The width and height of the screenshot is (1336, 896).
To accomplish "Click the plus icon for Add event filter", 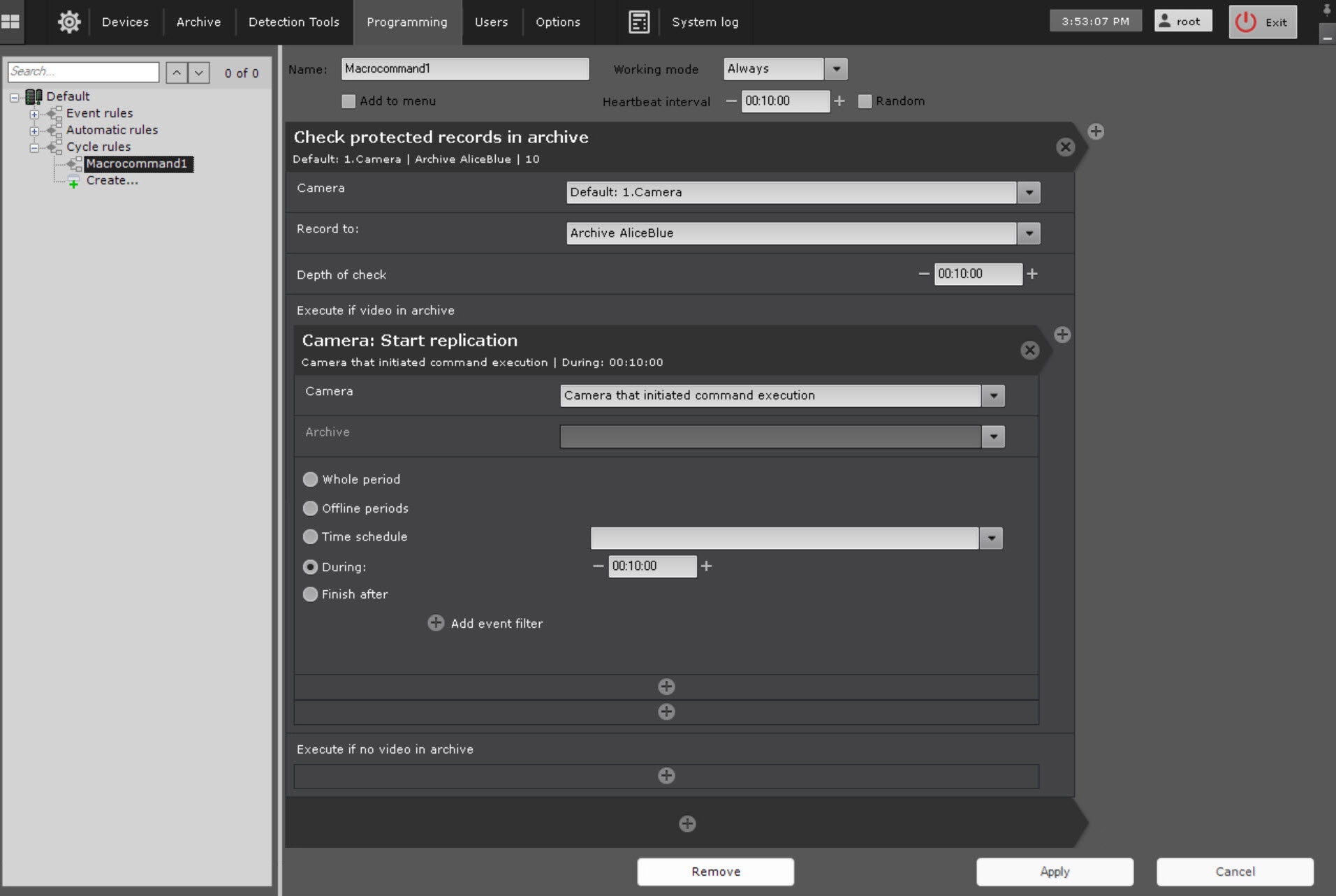I will 436,623.
